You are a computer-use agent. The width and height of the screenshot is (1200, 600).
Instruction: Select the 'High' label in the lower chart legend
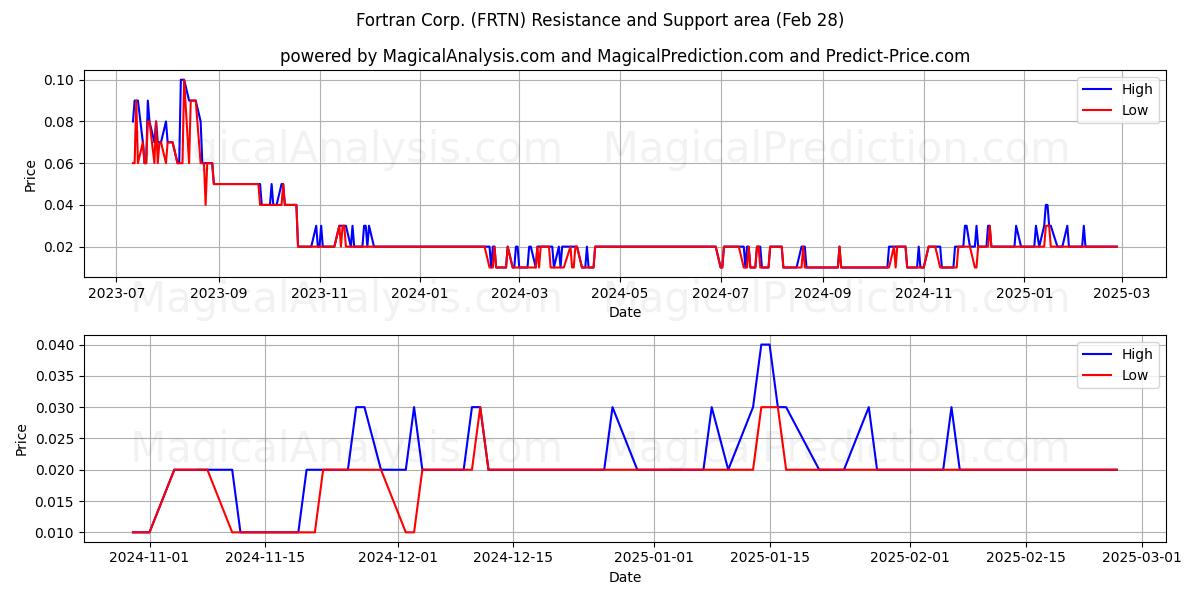[x=1137, y=354]
